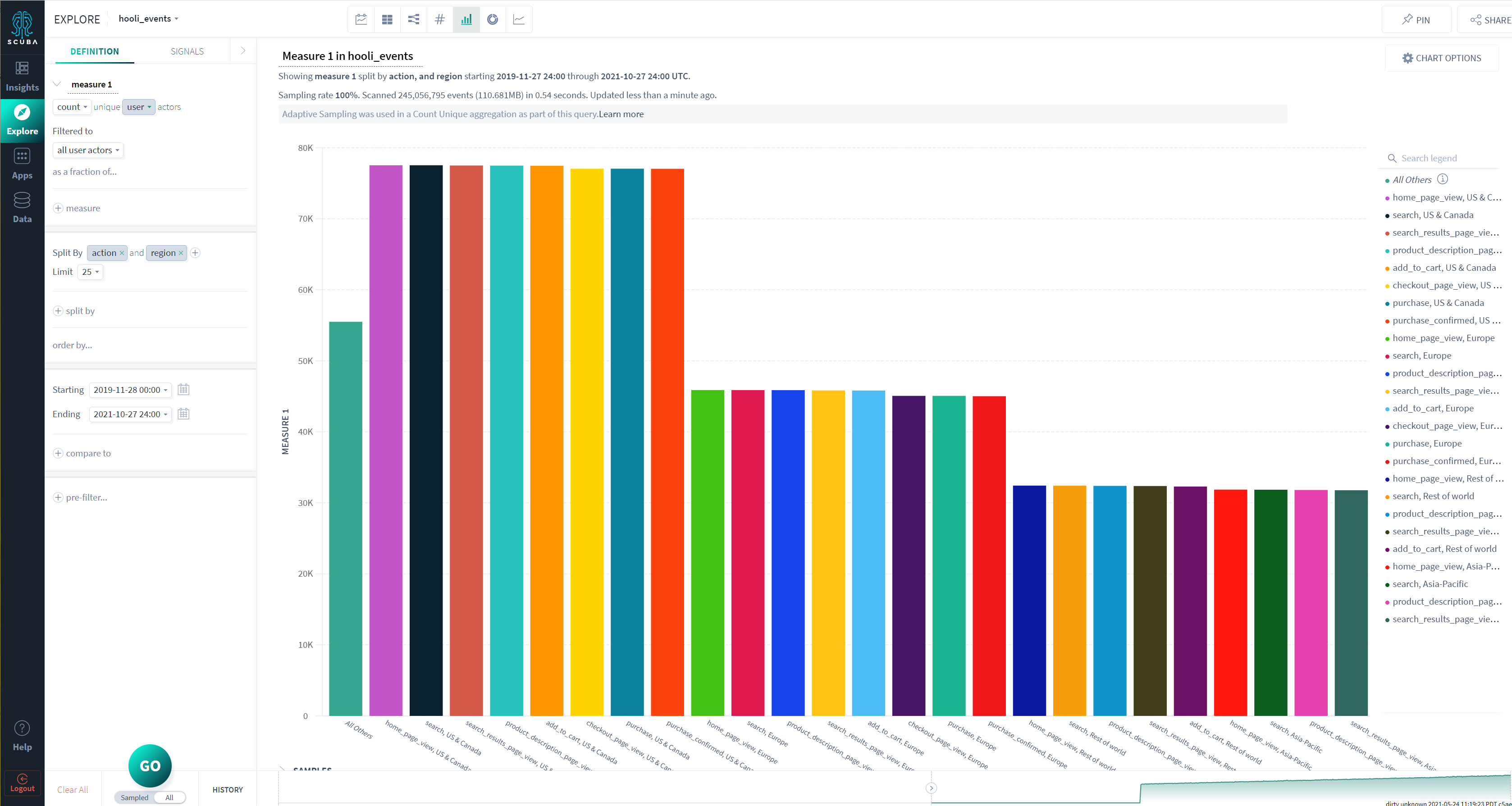Open the user actor dropdown
This screenshot has width=1512, height=806.
tap(138, 107)
